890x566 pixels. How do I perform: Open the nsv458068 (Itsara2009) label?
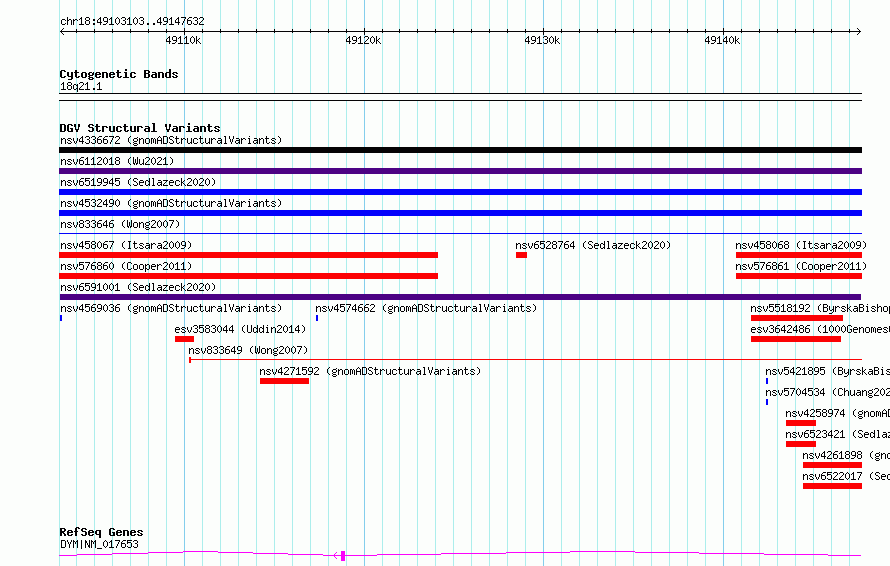[801, 245]
